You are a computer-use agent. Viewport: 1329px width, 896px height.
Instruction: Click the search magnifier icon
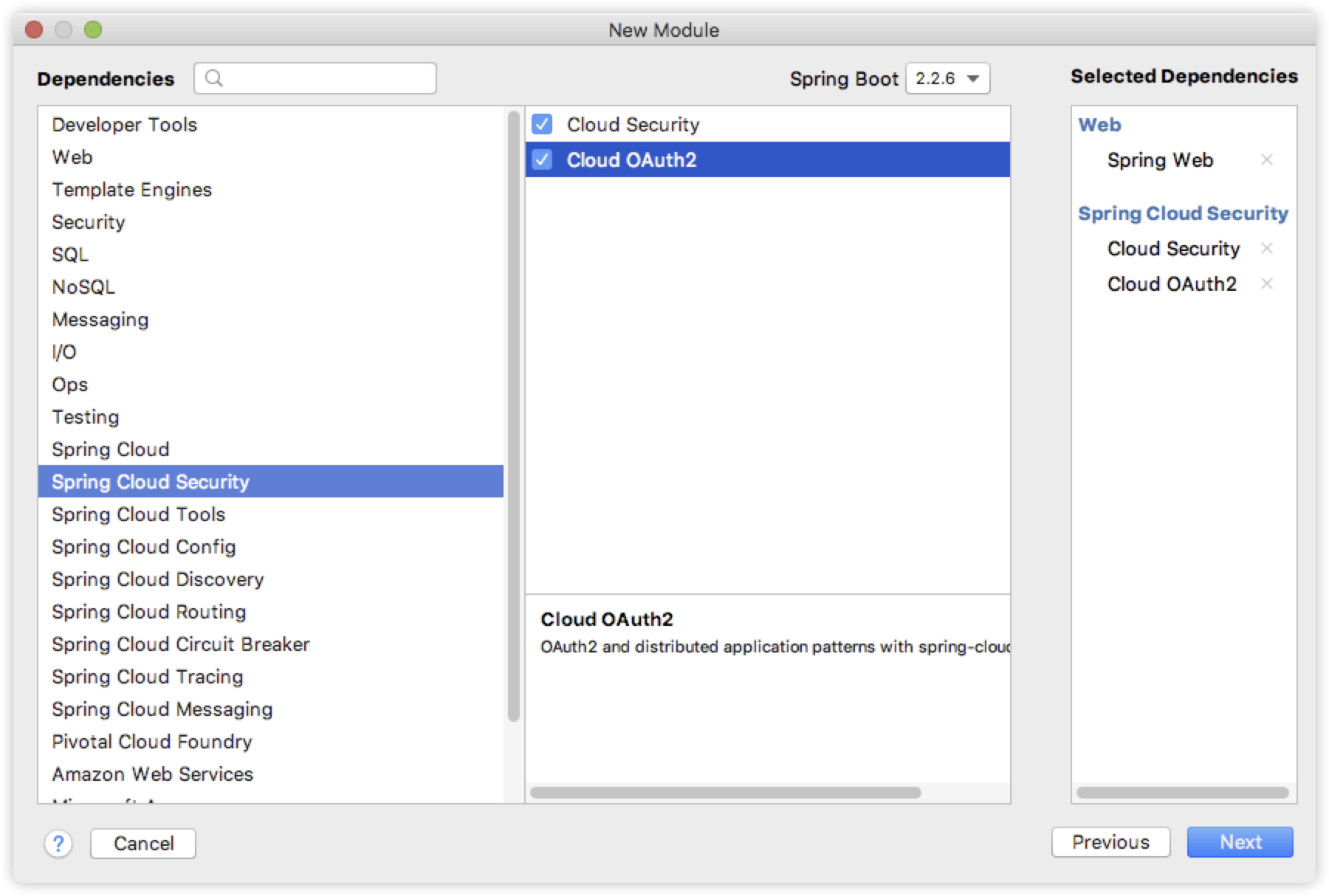coord(215,78)
